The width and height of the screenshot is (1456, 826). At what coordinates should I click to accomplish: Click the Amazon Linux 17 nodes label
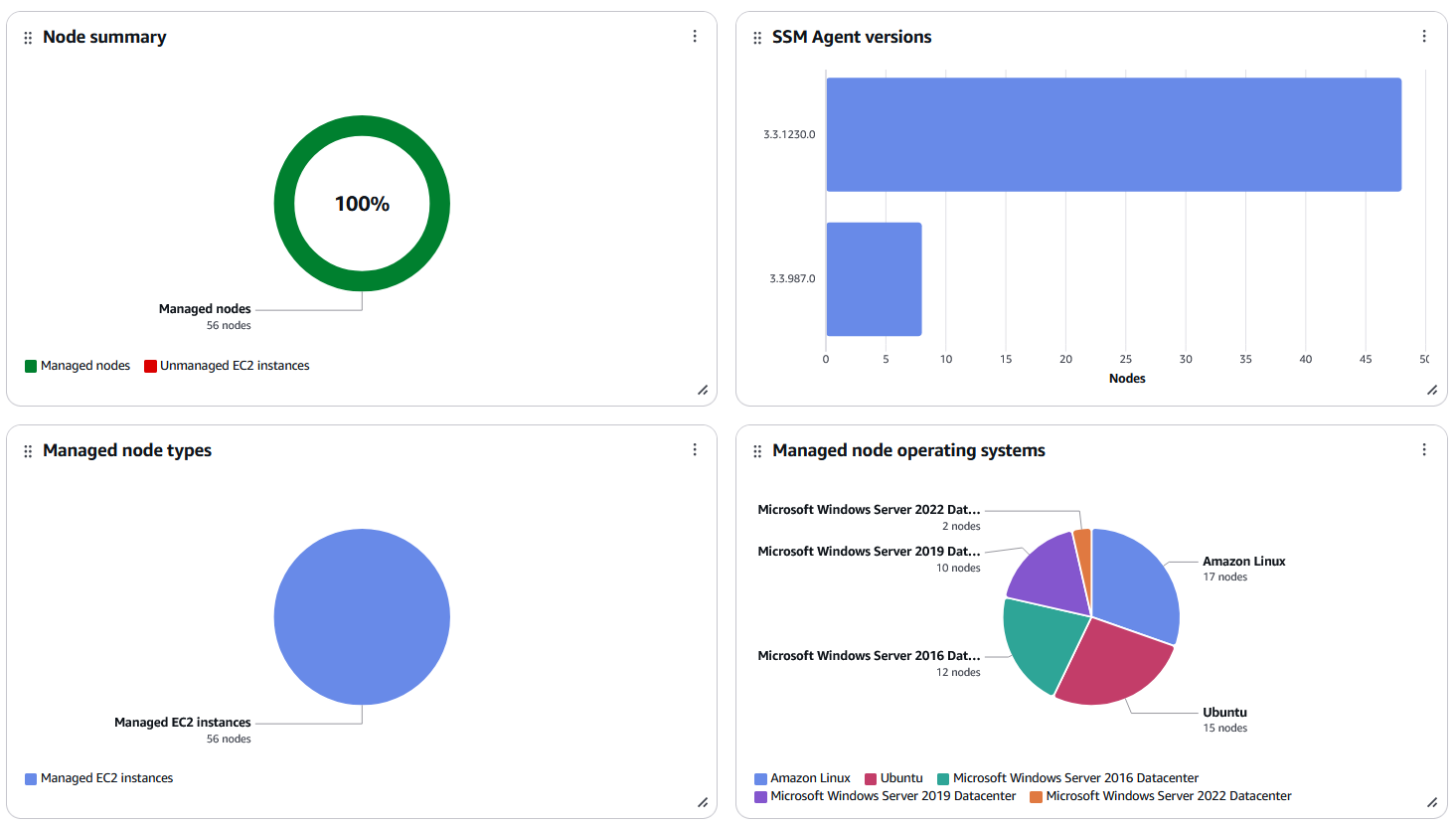pyautogui.click(x=1244, y=569)
